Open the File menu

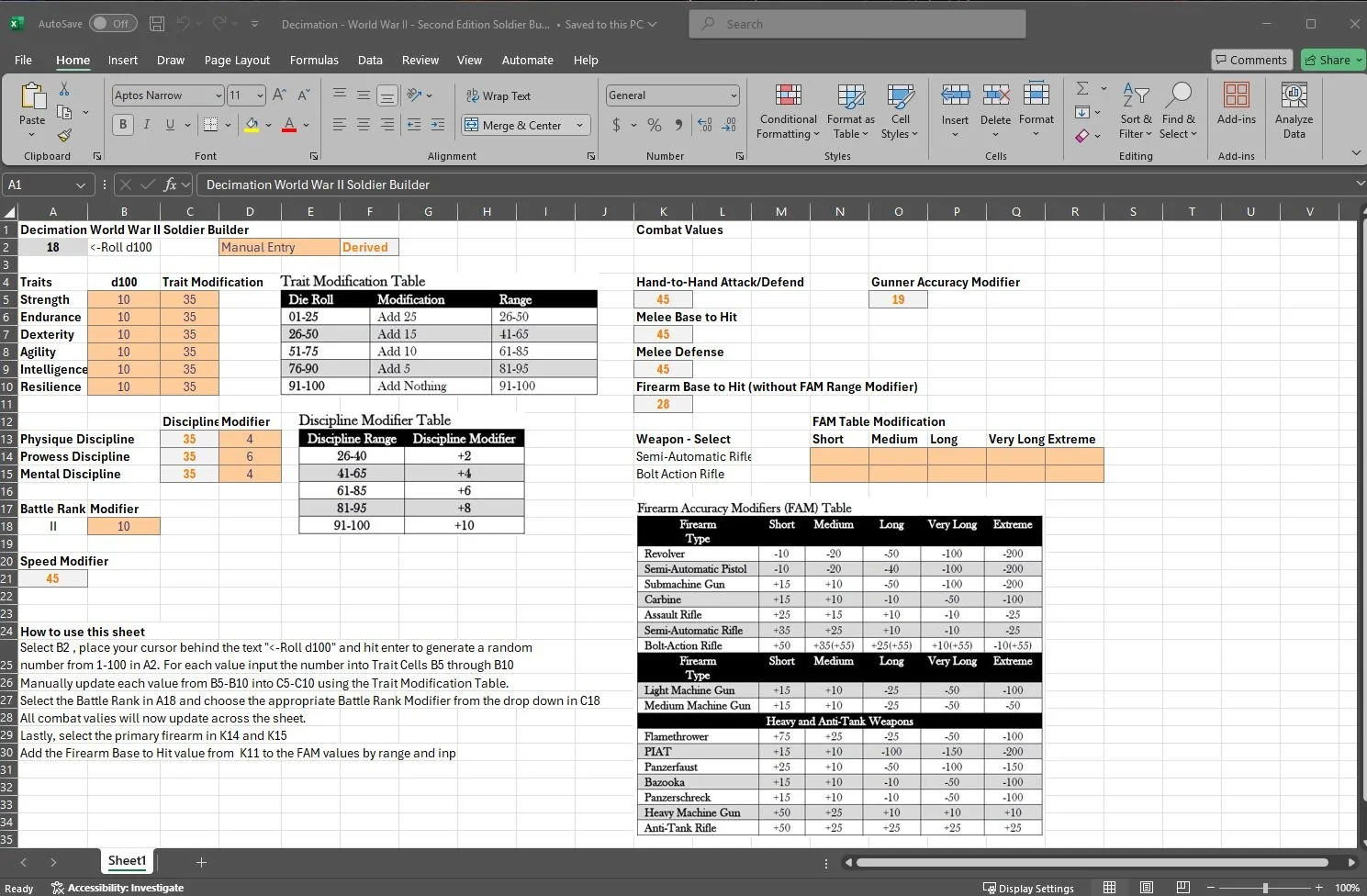point(23,60)
